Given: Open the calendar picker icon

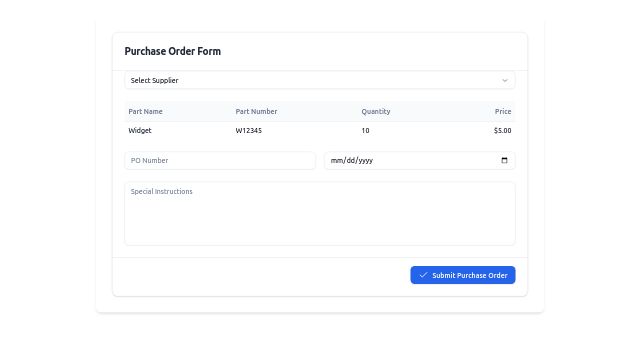Looking at the screenshot, I should click(x=504, y=160).
